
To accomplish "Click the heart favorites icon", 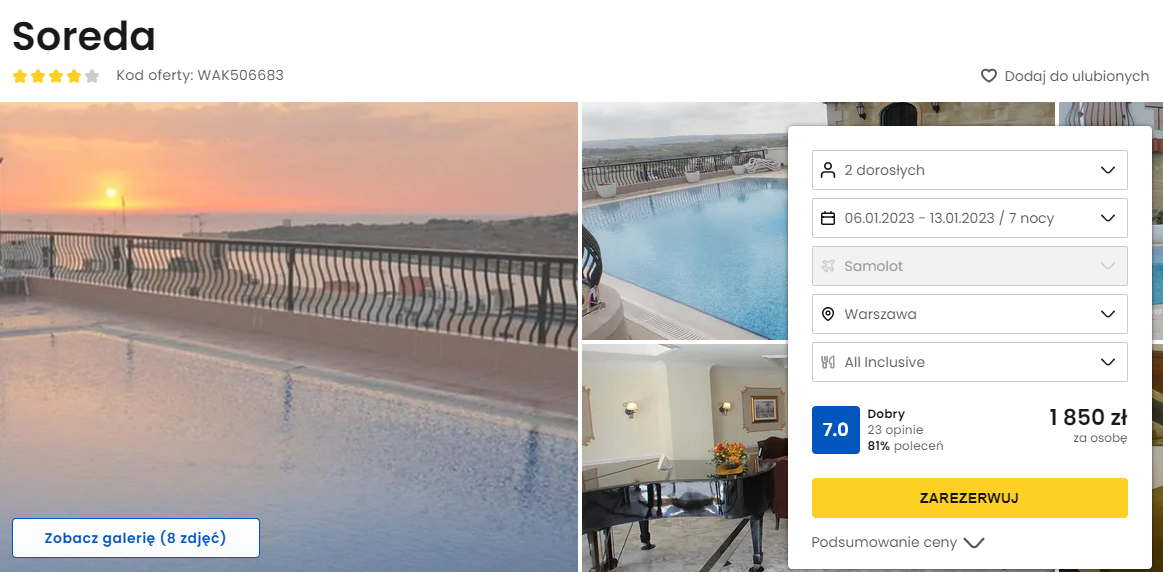I will pos(989,76).
